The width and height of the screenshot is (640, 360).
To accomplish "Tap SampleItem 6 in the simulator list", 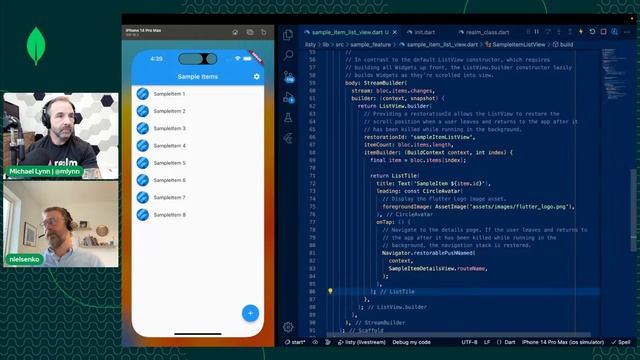I will (x=198, y=180).
